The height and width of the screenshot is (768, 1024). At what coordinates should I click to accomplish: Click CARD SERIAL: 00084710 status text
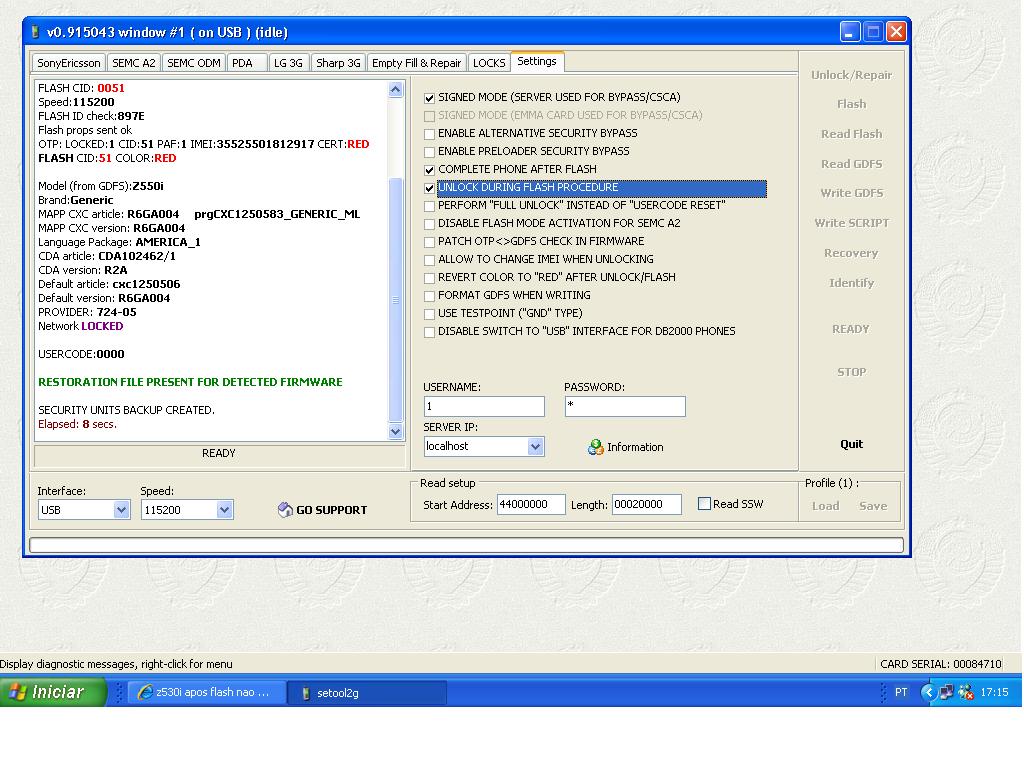[940, 664]
